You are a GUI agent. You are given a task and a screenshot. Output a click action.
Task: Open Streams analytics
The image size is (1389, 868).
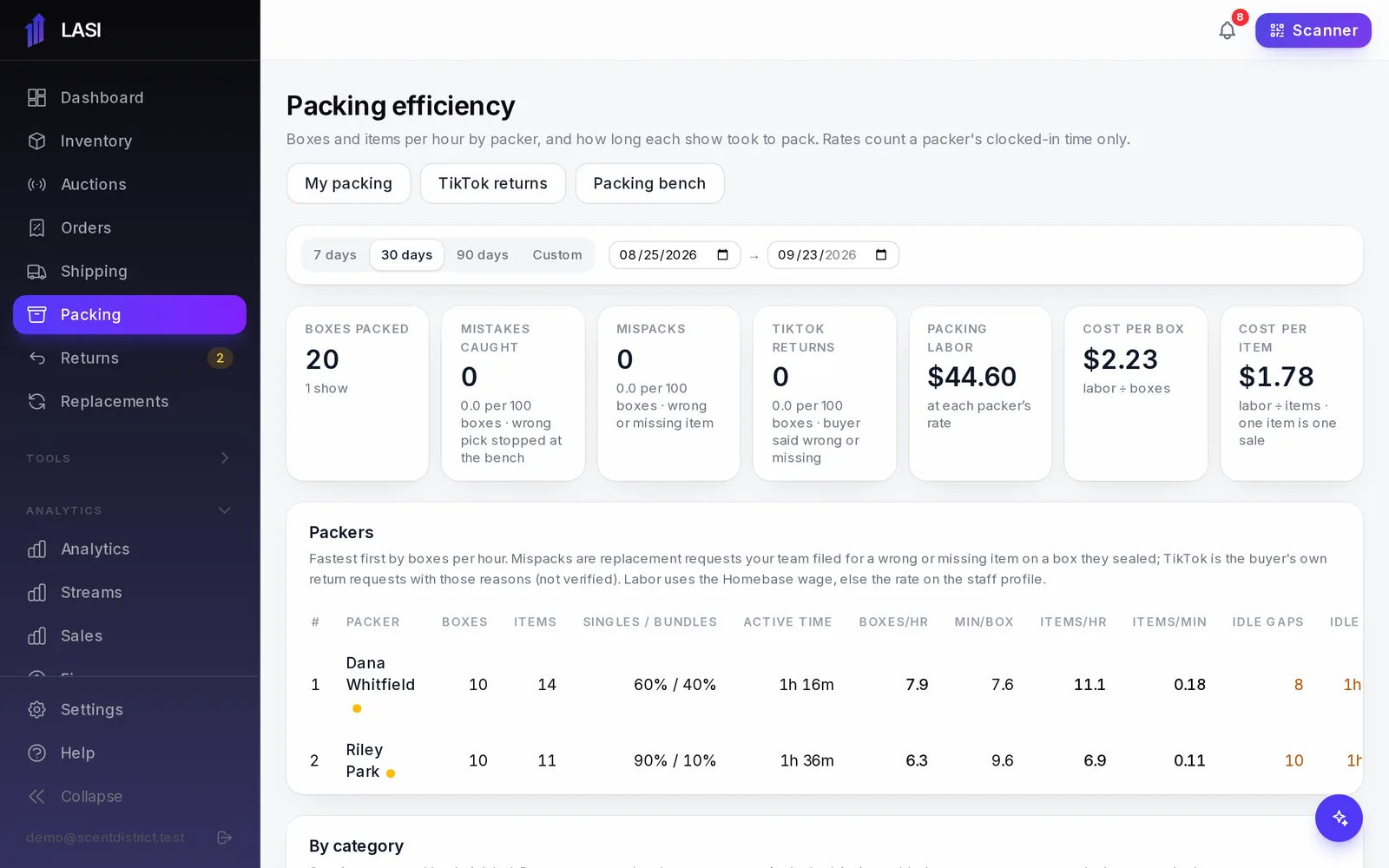click(x=130, y=593)
